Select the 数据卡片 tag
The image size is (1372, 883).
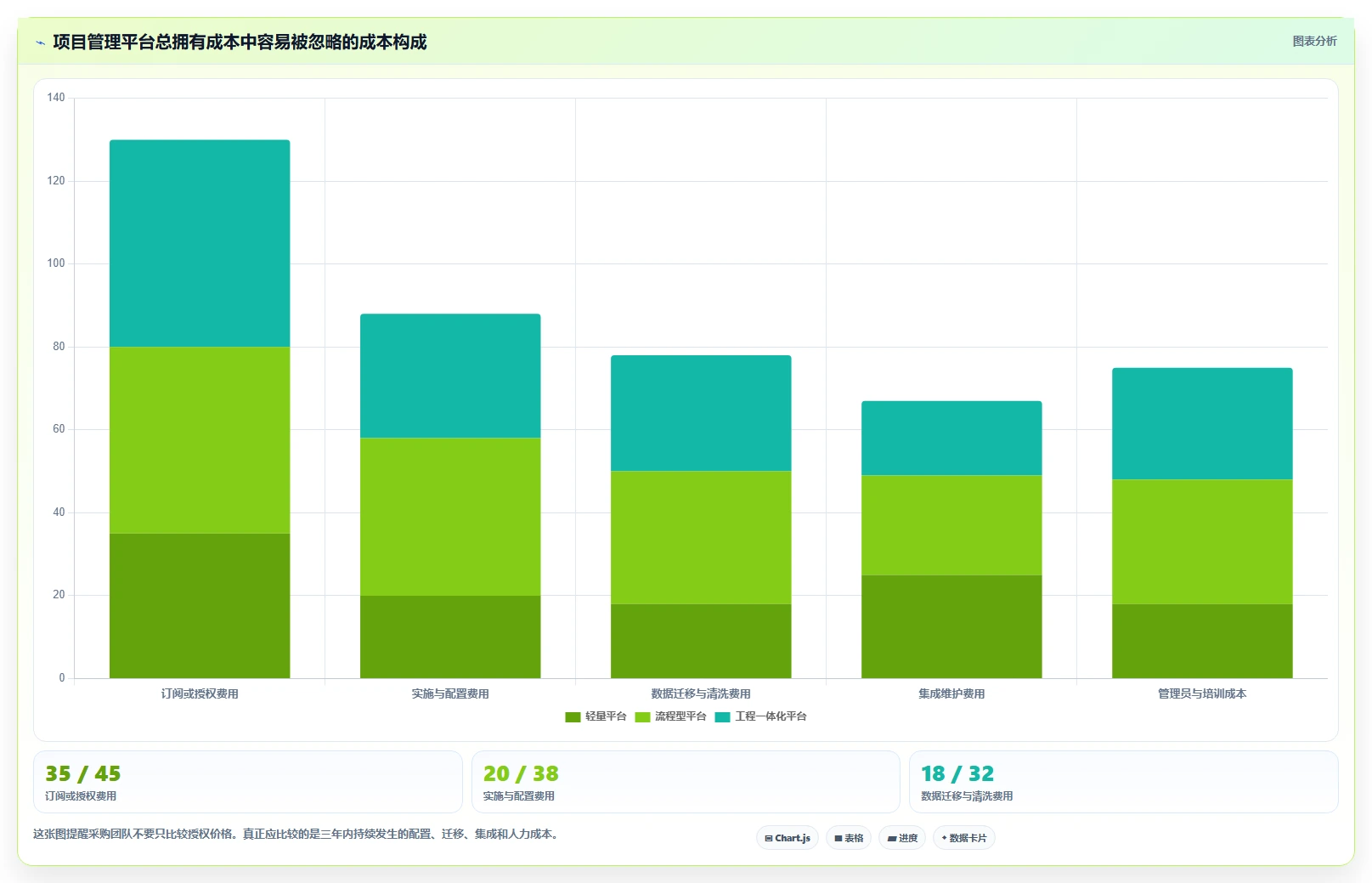964,838
